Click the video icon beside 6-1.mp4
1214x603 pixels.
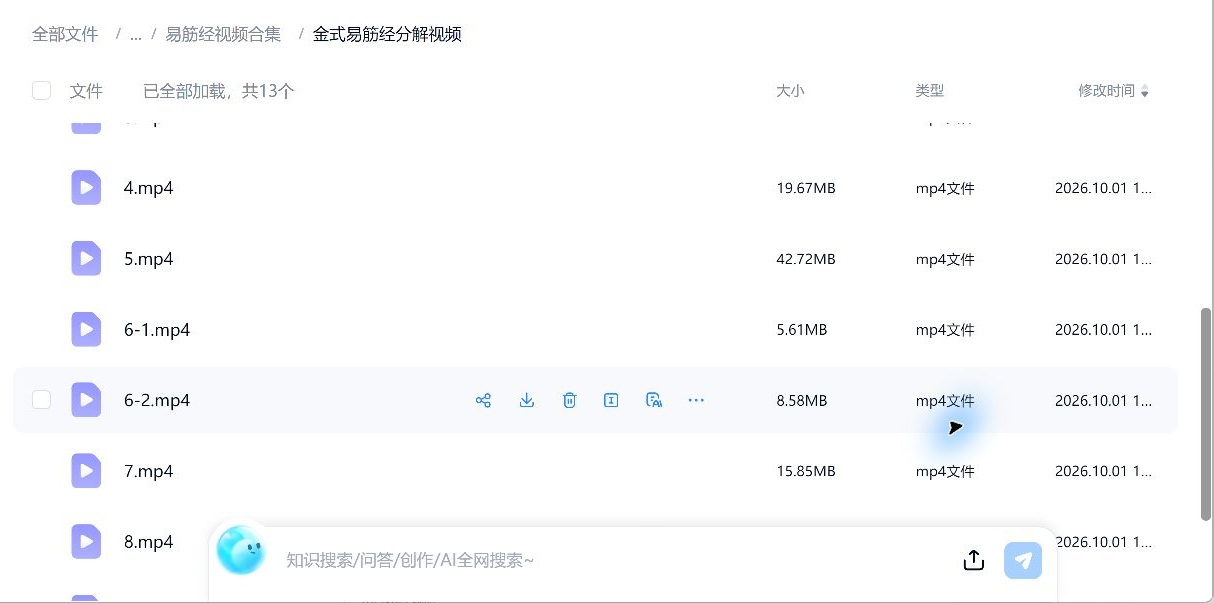point(86,330)
